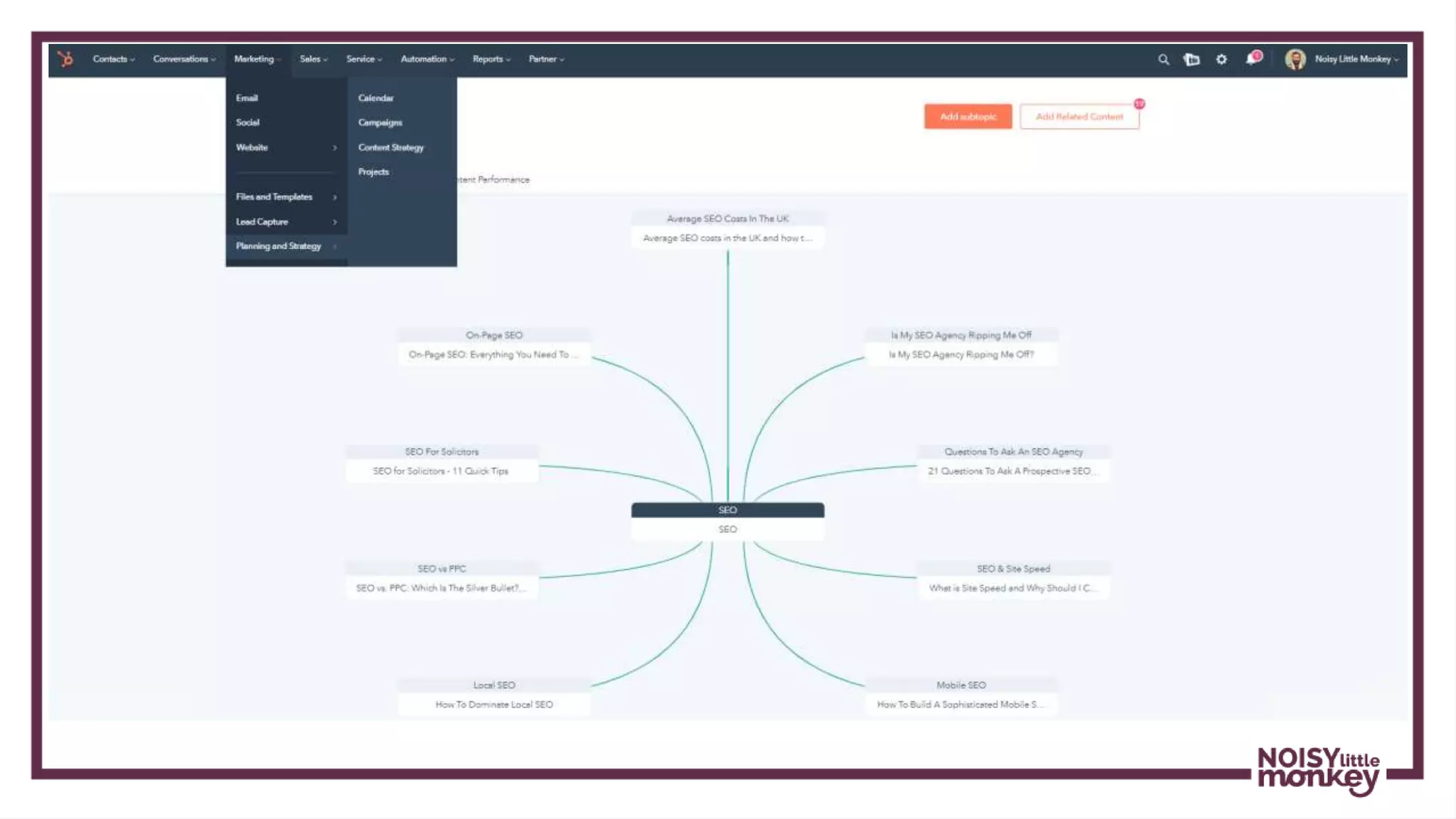Open the notifications bell icon
This screenshot has width=1456, height=819.
1252,59
